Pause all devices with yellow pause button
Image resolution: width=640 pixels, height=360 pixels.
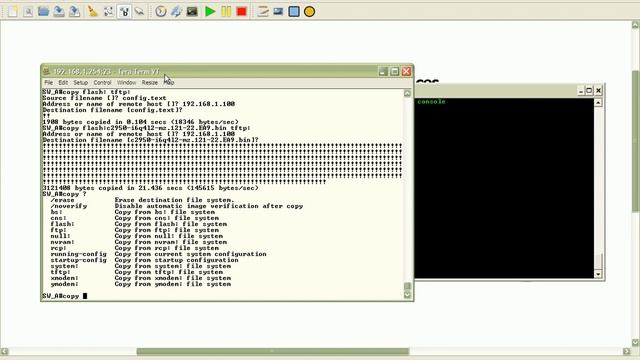226,11
